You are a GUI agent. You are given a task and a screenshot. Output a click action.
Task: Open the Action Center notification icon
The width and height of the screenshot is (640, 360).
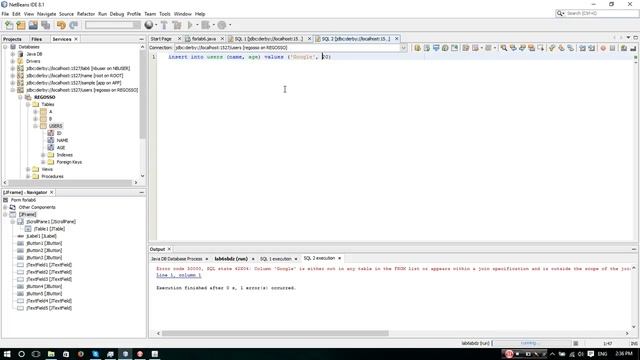tap(591, 354)
